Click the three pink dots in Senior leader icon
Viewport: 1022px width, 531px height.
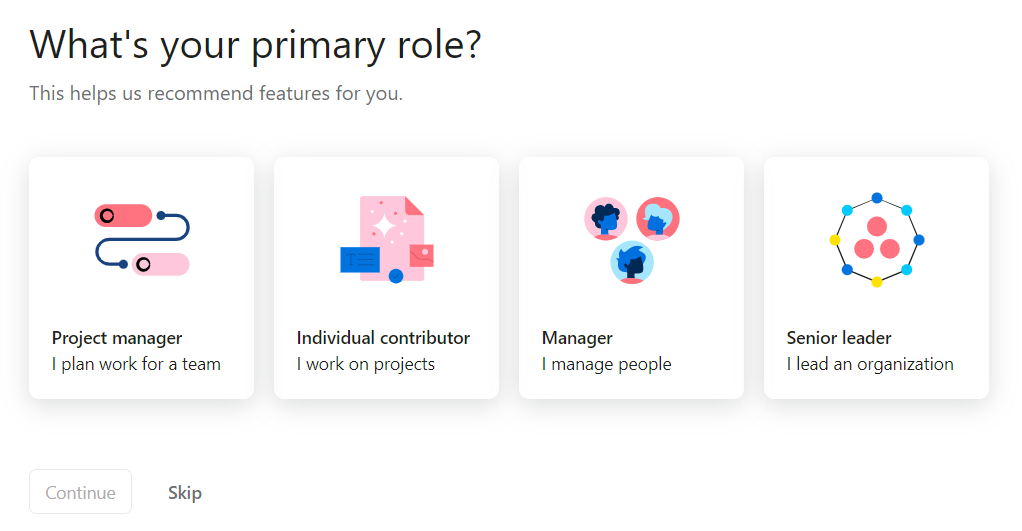click(x=877, y=240)
